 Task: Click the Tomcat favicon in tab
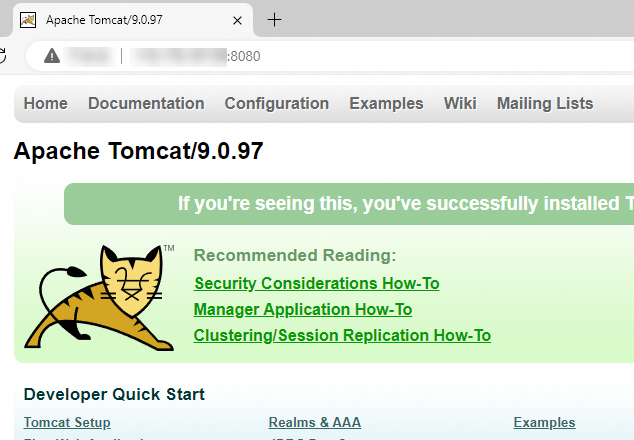coord(29,20)
